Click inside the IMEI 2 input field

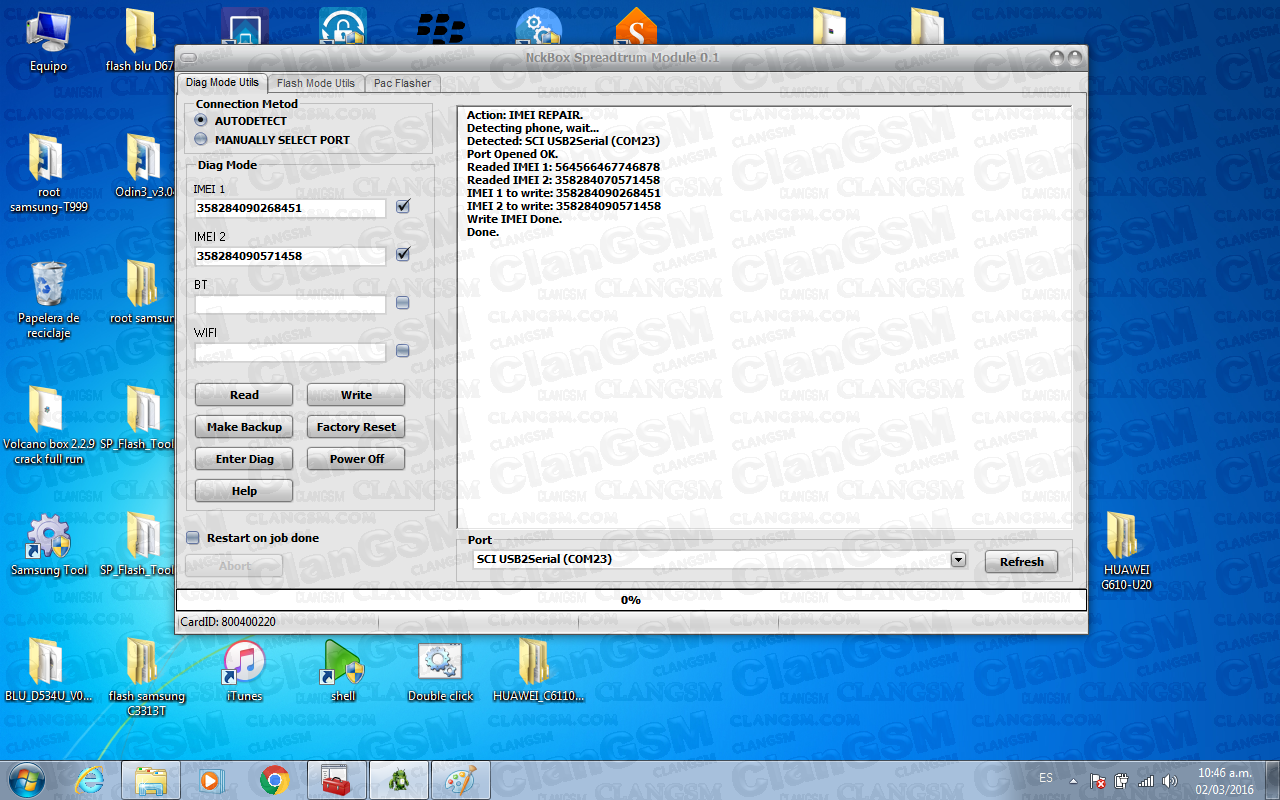[x=290, y=255]
